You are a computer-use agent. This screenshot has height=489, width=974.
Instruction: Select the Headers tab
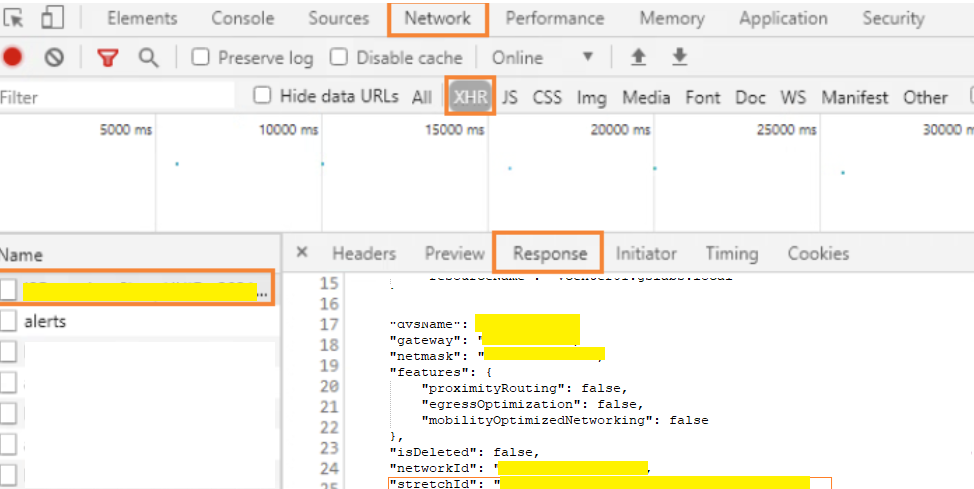click(364, 253)
